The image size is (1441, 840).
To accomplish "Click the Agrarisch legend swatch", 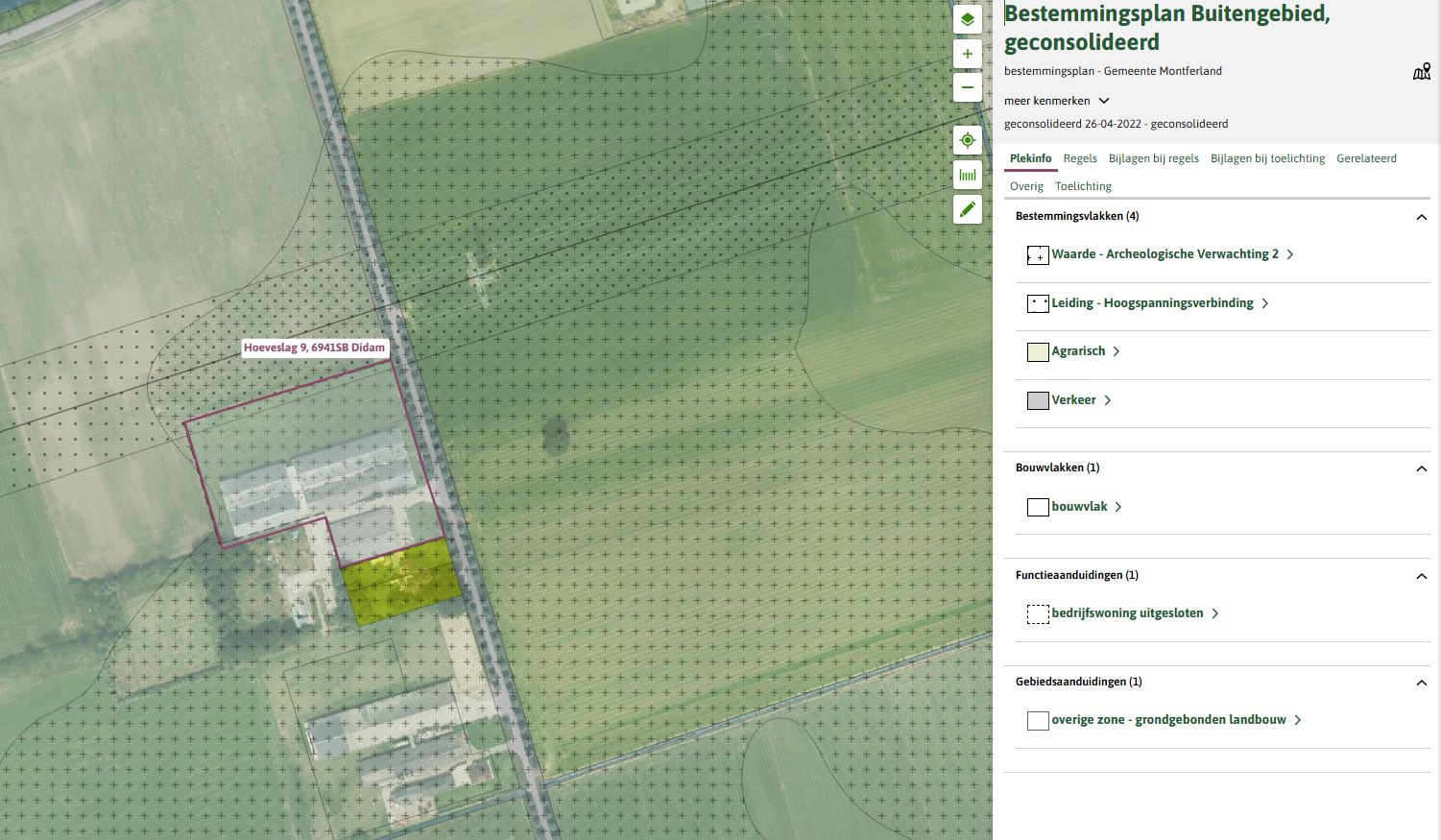I will pyautogui.click(x=1037, y=352).
